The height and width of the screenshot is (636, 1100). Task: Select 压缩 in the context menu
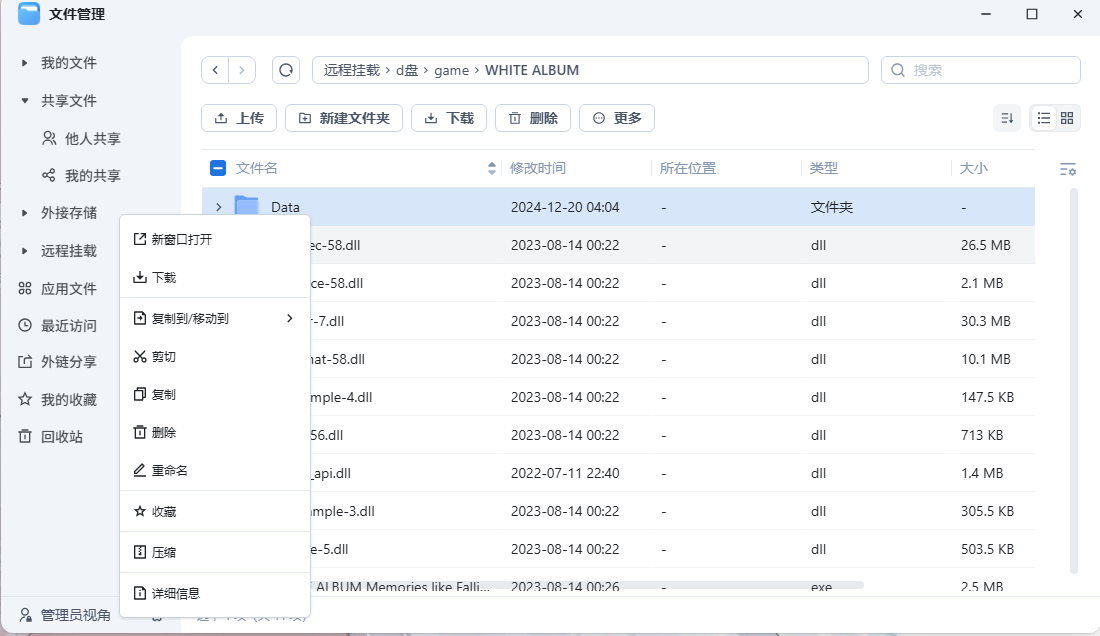[x=163, y=552]
